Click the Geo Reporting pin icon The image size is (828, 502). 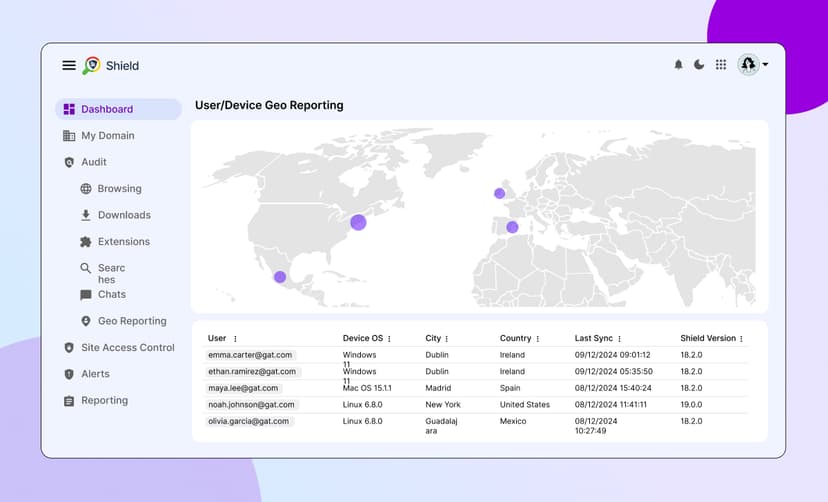point(86,321)
